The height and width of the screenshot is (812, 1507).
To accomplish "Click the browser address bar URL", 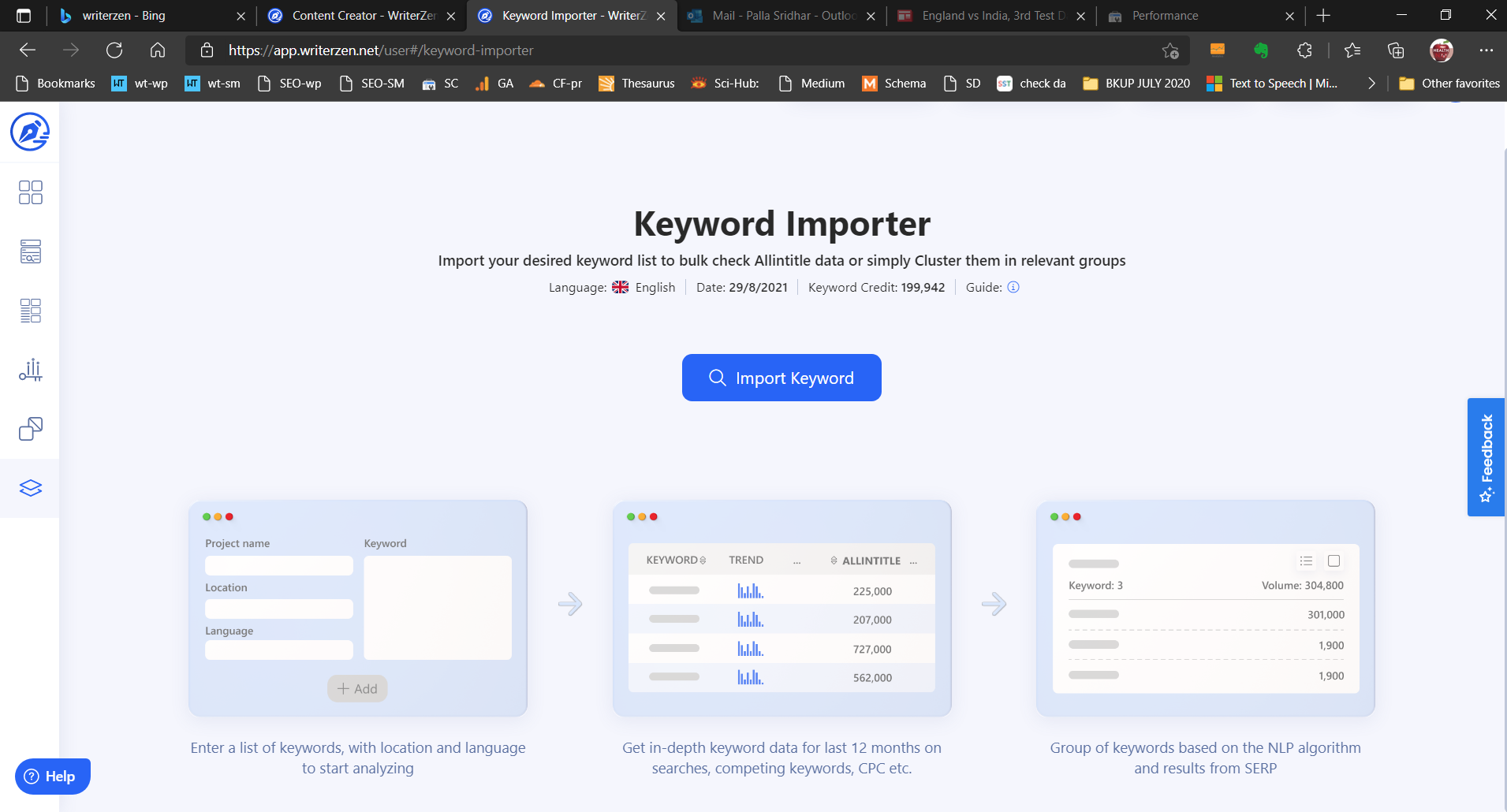I will pyautogui.click(x=381, y=50).
